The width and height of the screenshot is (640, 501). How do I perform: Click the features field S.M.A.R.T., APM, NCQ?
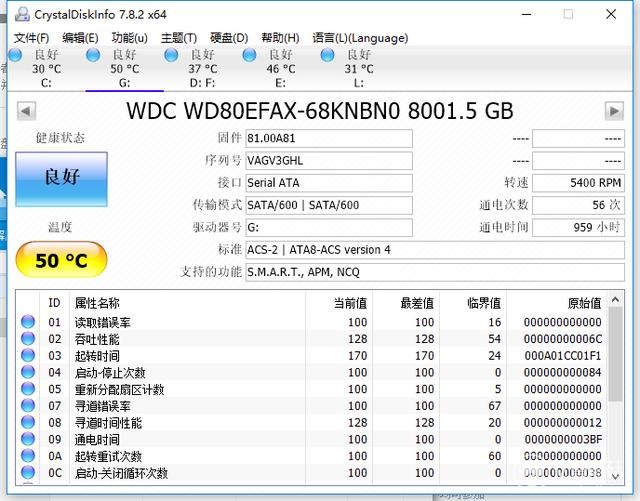435,272
